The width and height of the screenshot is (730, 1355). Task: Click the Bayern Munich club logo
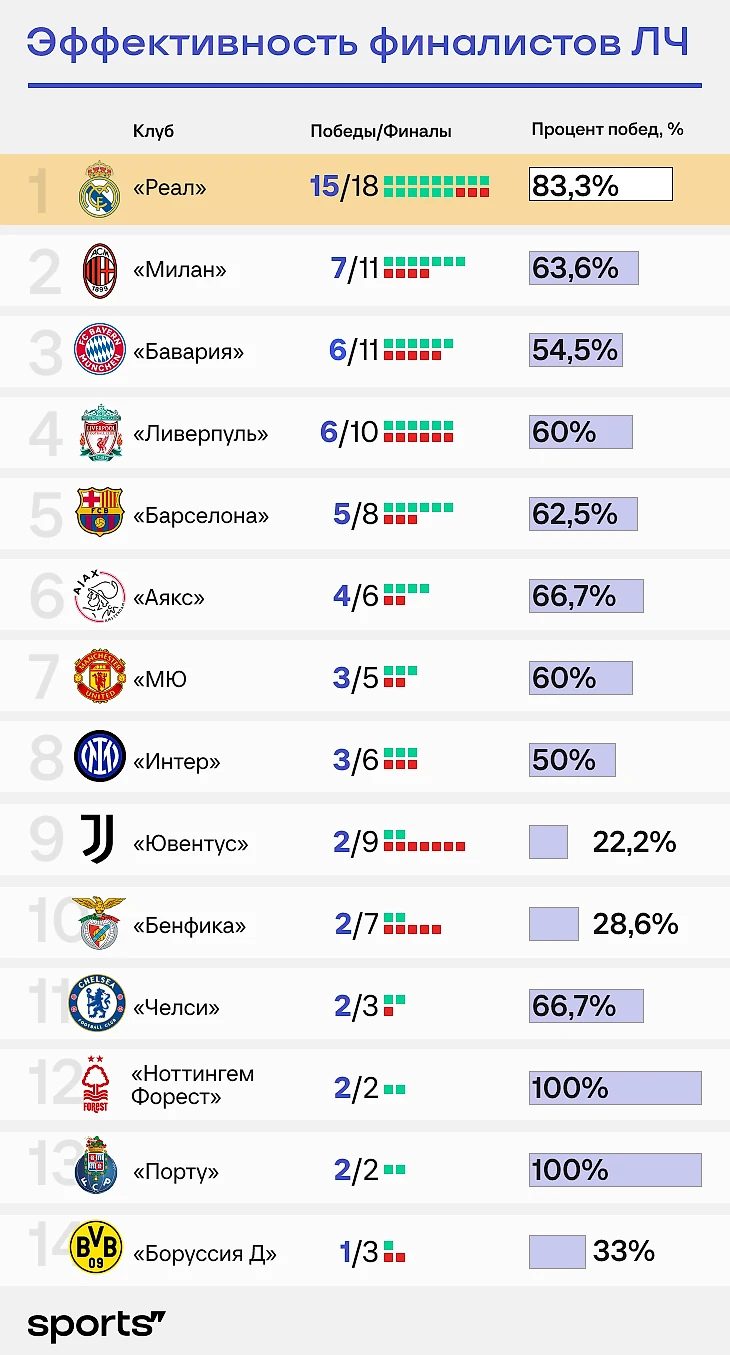(100, 351)
